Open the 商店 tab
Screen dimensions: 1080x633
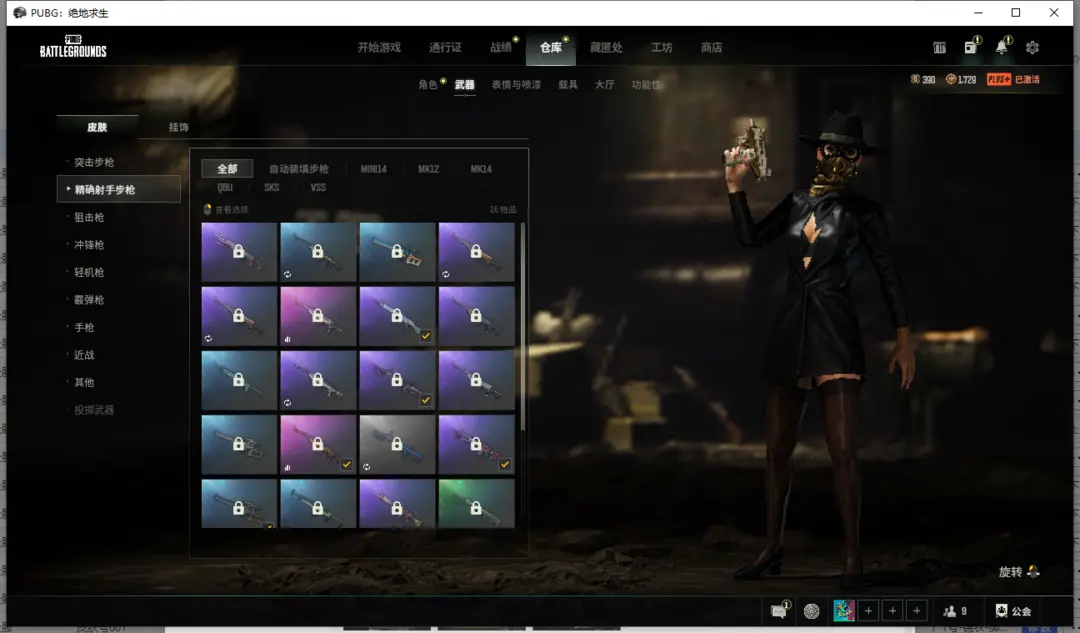coord(712,48)
